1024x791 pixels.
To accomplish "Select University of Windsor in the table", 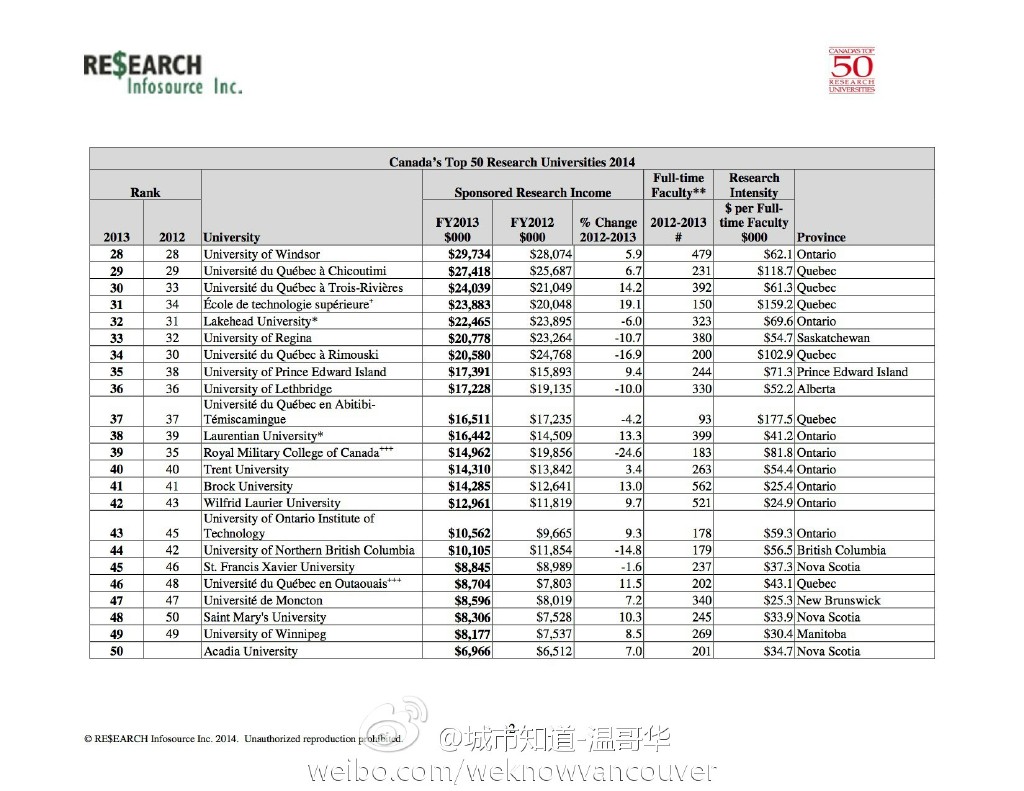I will [x=262, y=254].
